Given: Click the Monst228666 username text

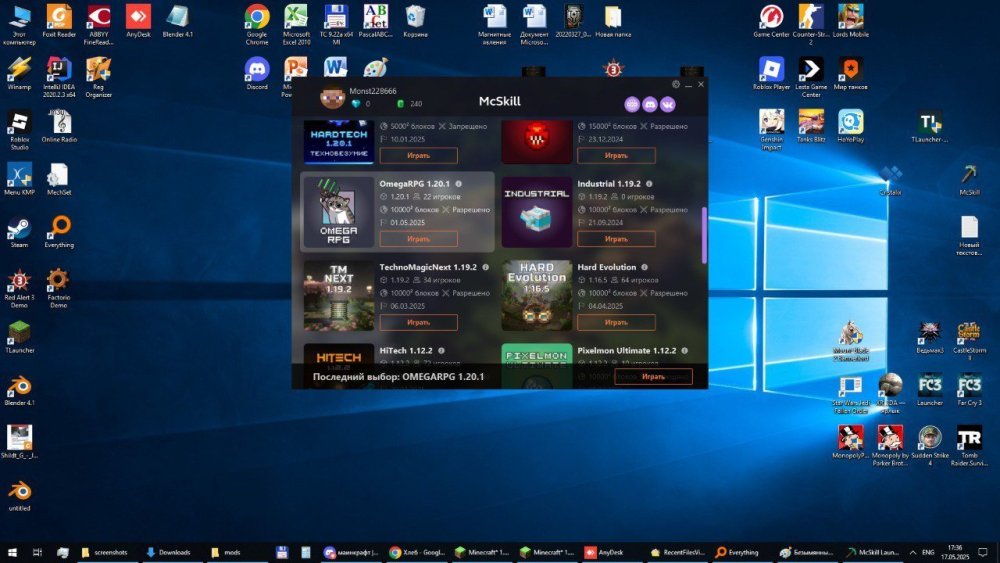Looking at the screenshot, I should pos(373,91).
